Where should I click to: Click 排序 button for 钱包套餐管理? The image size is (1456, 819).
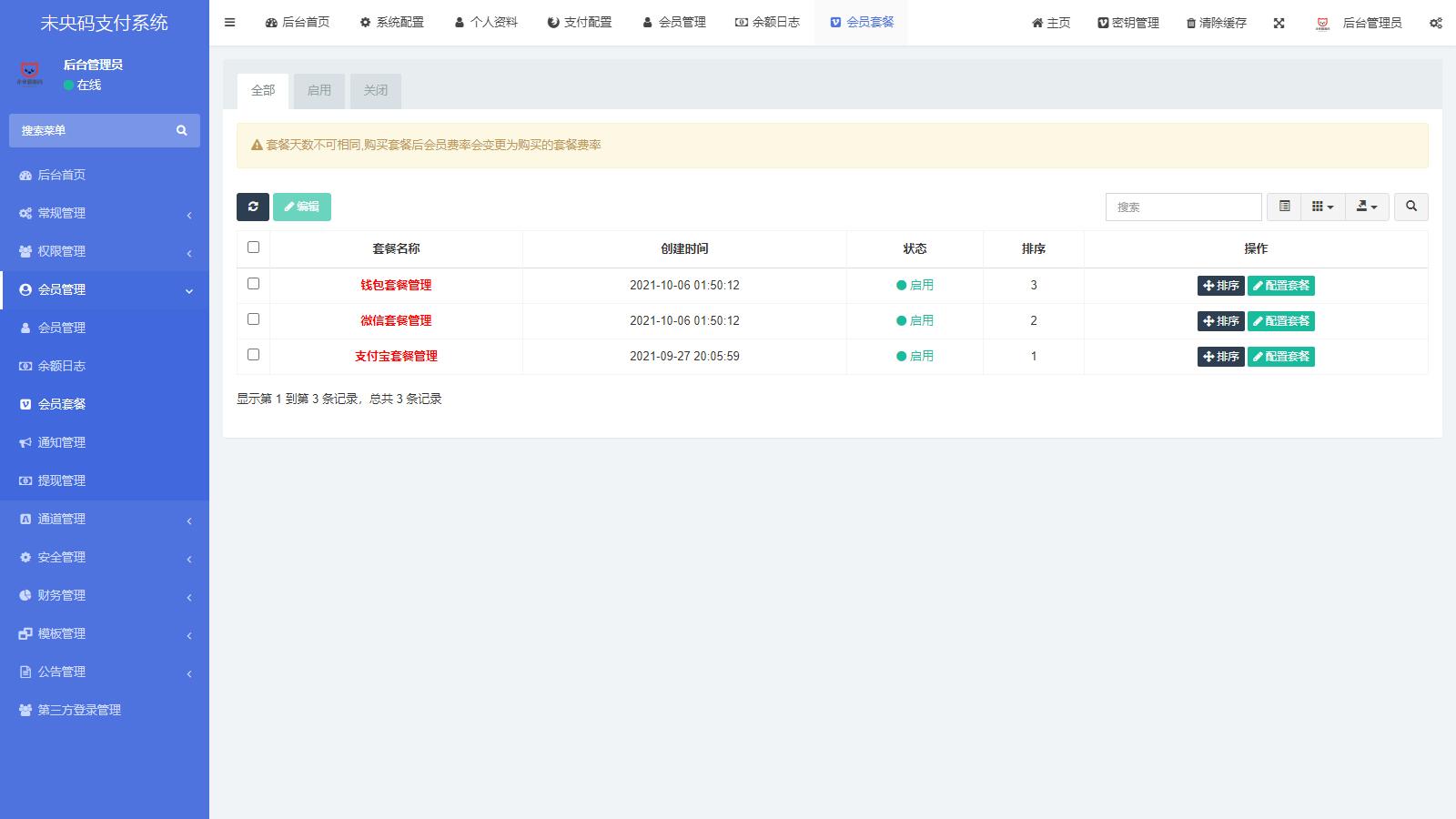coord(1220,286)
